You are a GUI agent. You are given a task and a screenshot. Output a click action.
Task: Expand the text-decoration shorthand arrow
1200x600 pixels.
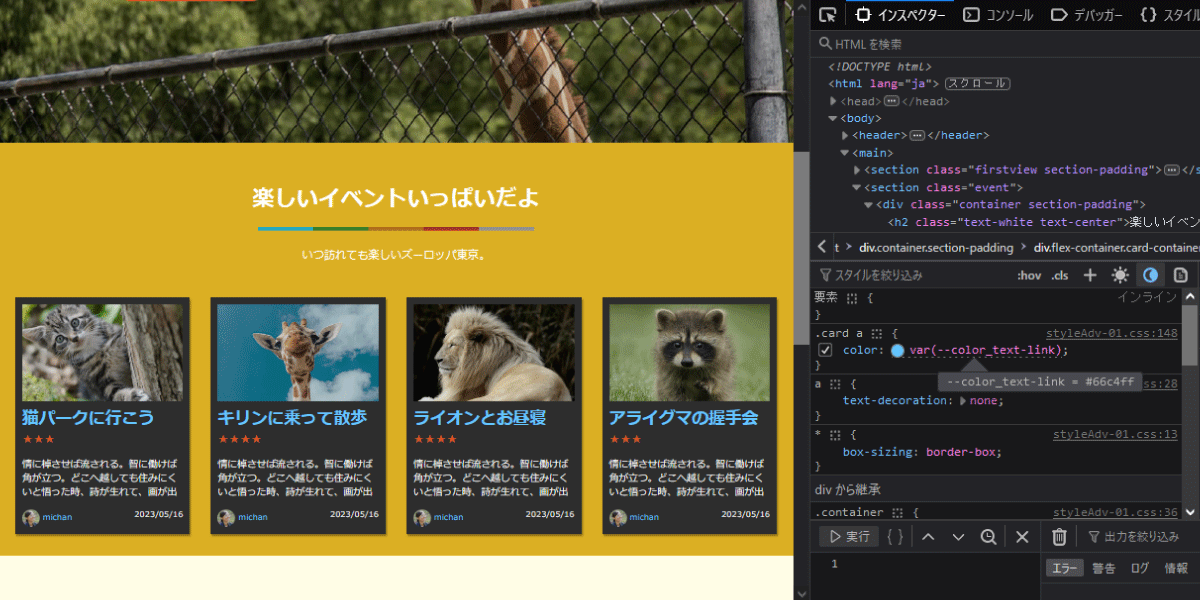(963, 400)
